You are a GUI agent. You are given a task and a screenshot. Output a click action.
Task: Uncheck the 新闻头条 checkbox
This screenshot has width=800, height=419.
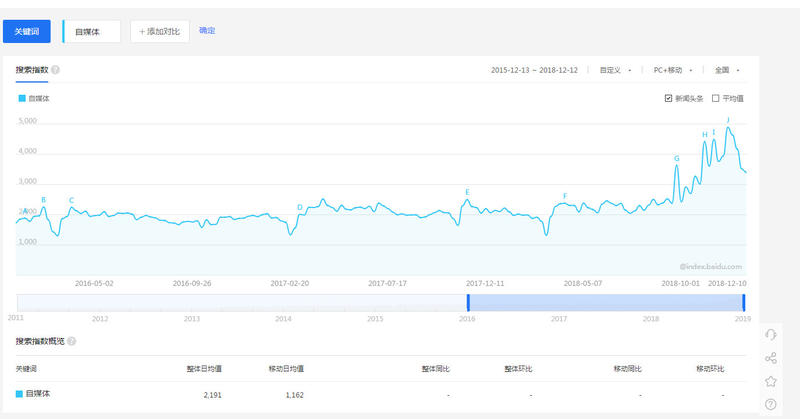[x=668, y=98]
